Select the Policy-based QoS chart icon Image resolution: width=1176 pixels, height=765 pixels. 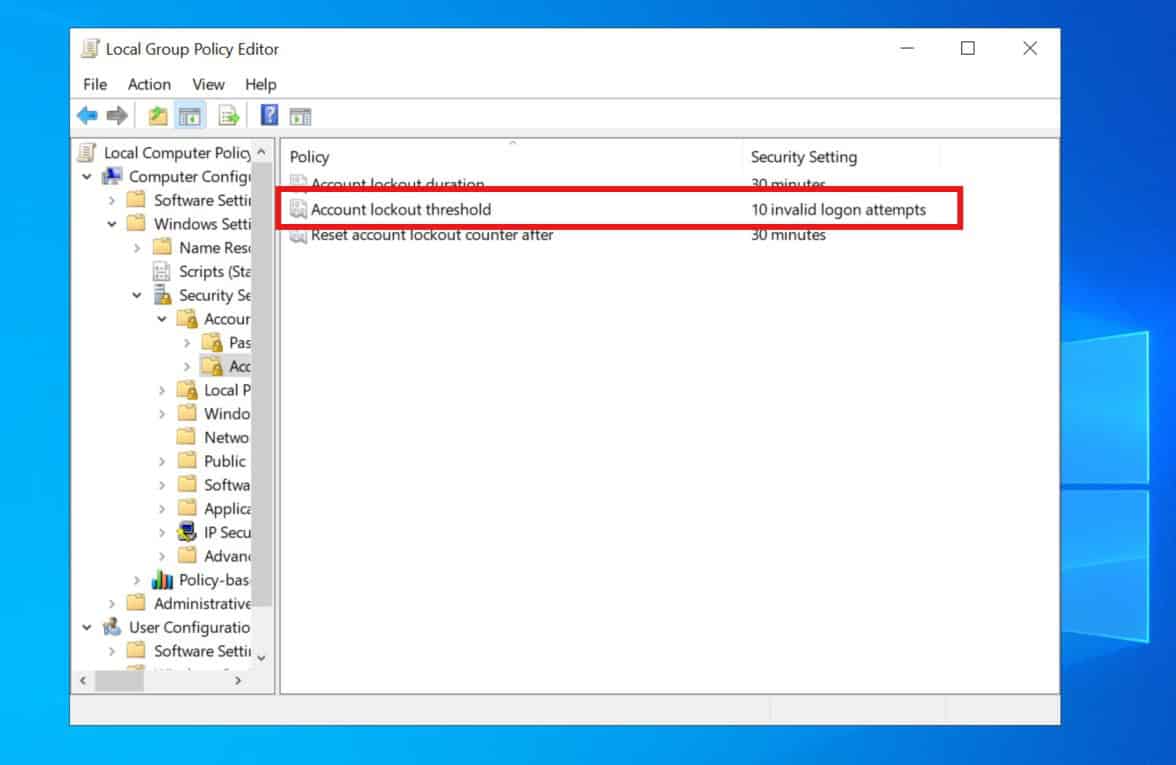(162, 580)
